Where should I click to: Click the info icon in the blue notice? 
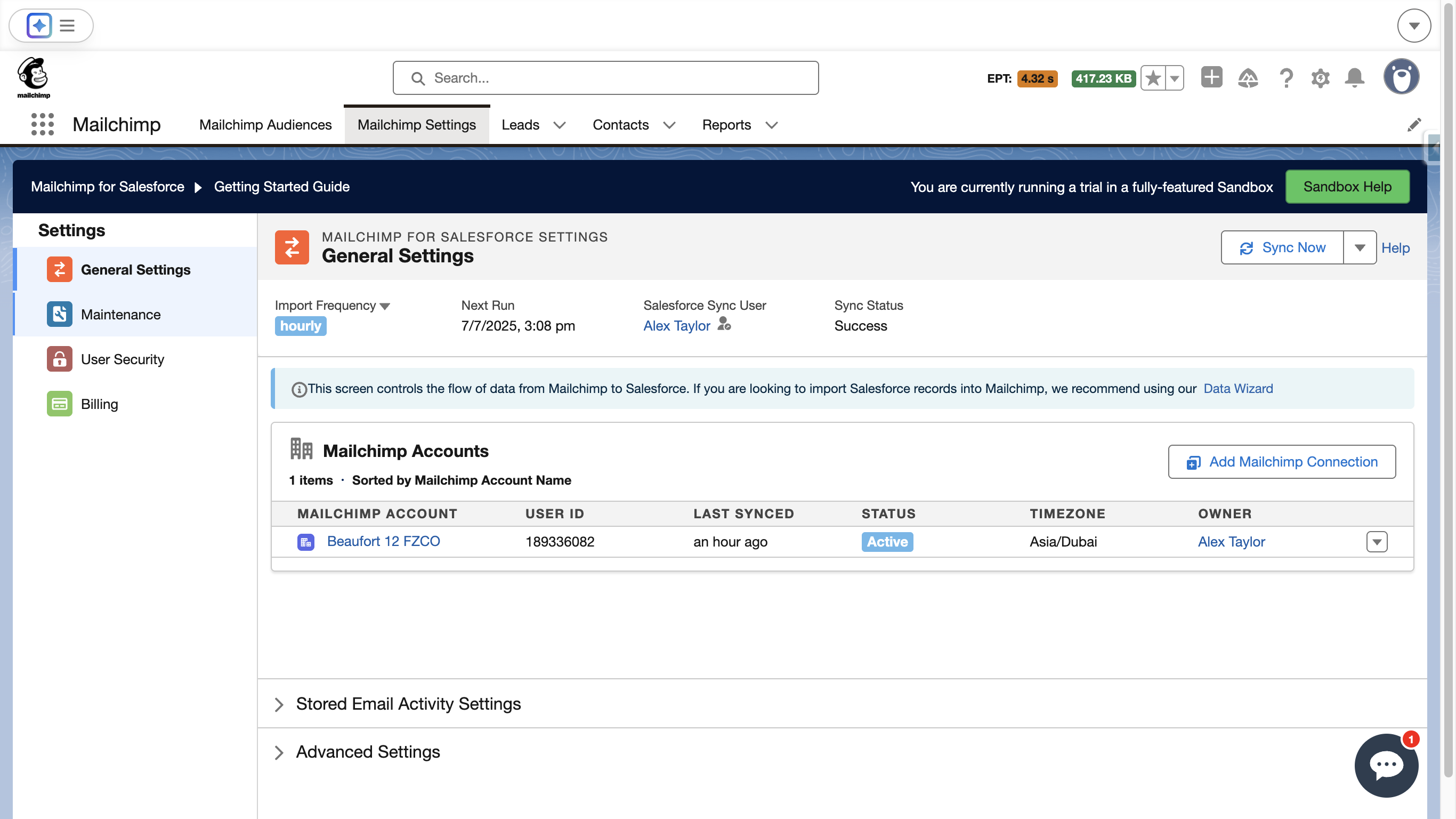(299, 389)
